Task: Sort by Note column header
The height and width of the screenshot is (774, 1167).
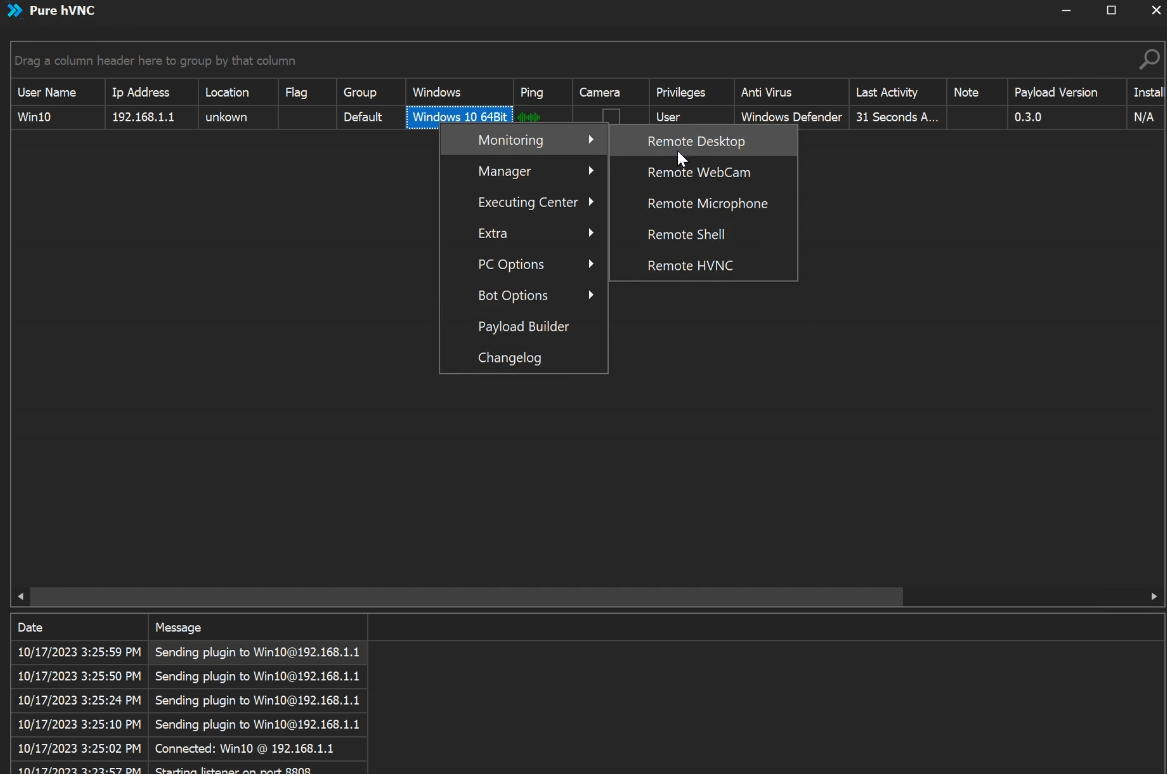Action: pyautogui.click(x=976, y=92)
